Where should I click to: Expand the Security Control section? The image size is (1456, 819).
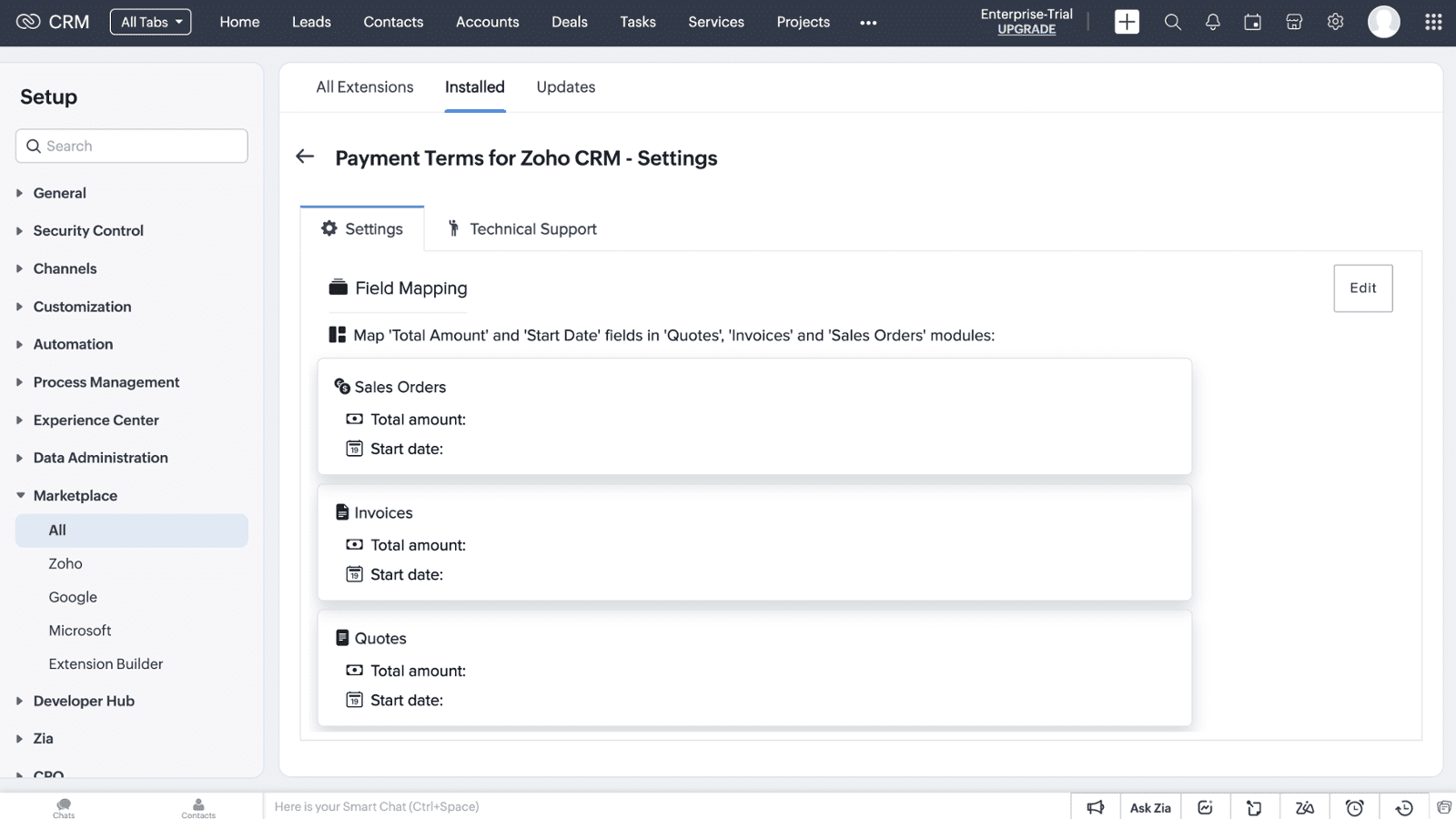click(x=87, y=231)
